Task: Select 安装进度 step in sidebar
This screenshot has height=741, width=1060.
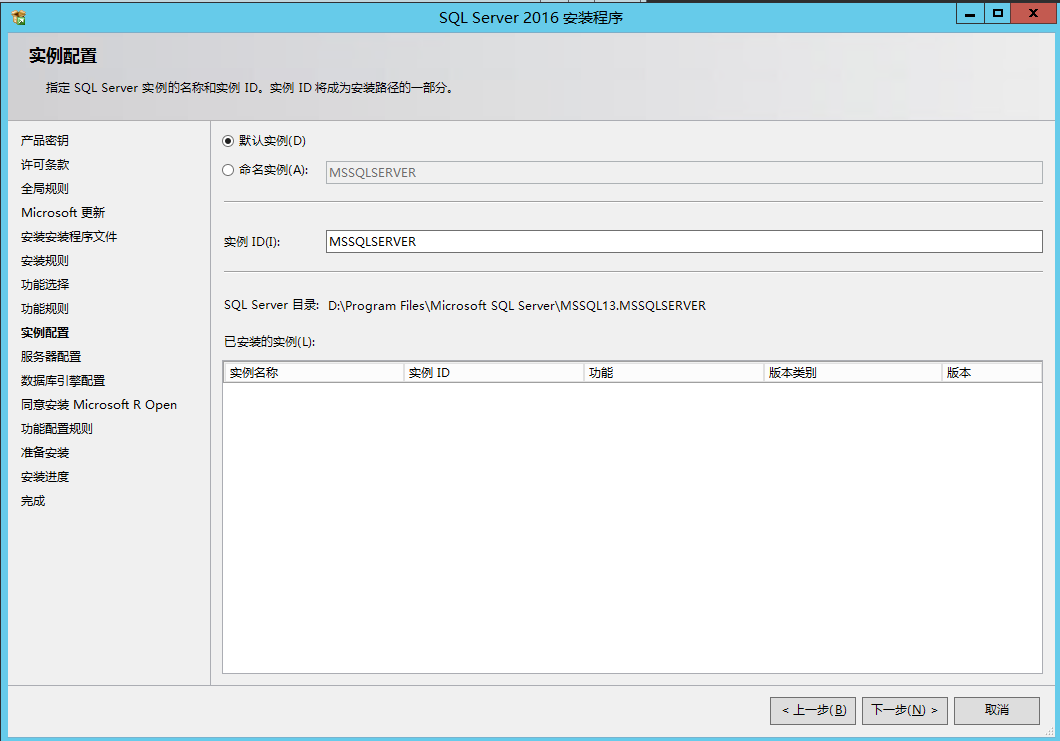Action: 45,477
